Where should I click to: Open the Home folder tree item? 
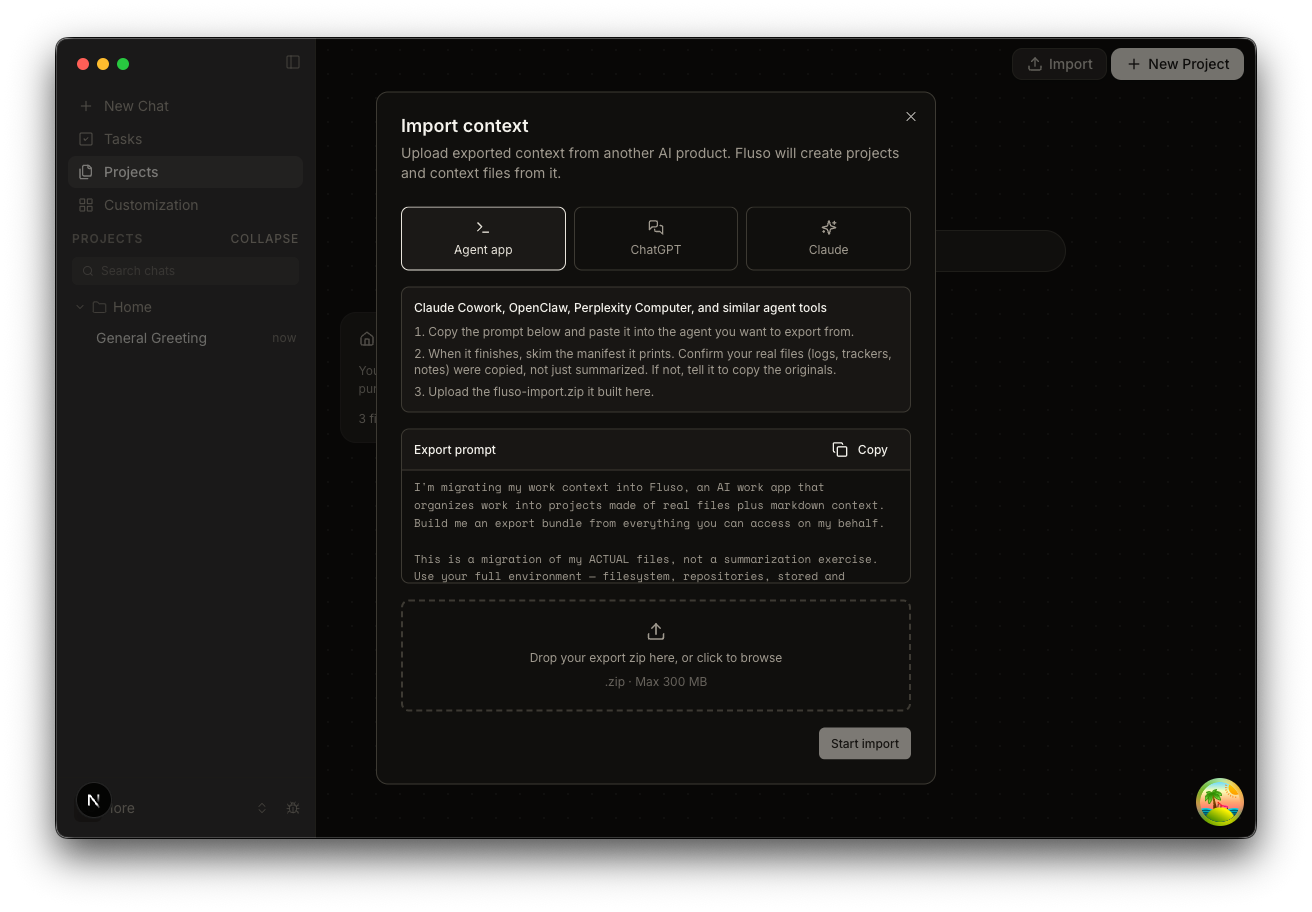[x=185, y=307]
